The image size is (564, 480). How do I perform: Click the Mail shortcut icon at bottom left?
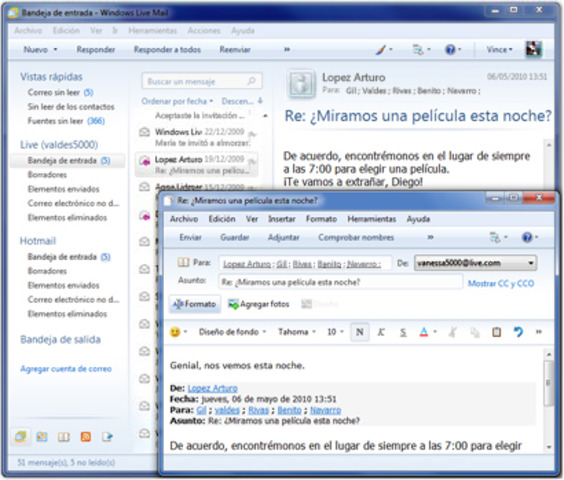[21, 436]
